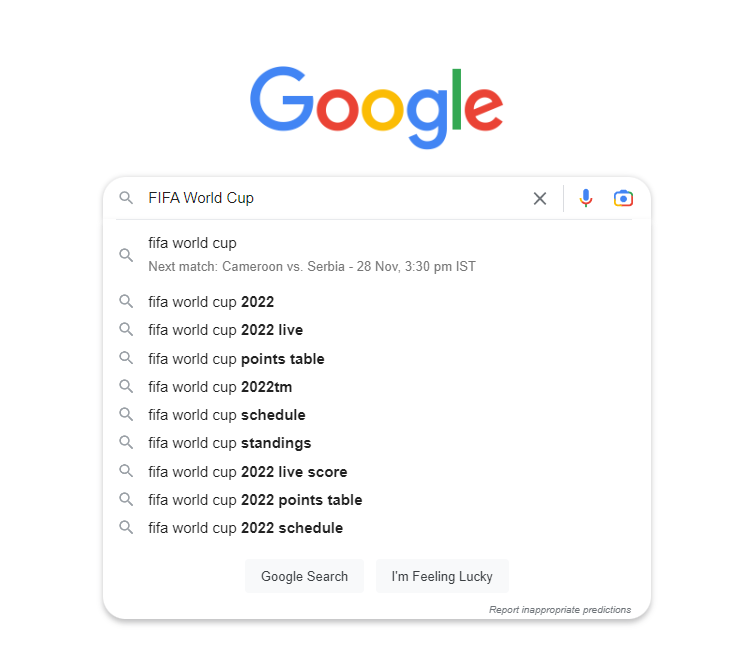Screen dimensions: 740x668
Task: Open 'Report inappropriate predictions' link
Action: (x=560, y=609)
